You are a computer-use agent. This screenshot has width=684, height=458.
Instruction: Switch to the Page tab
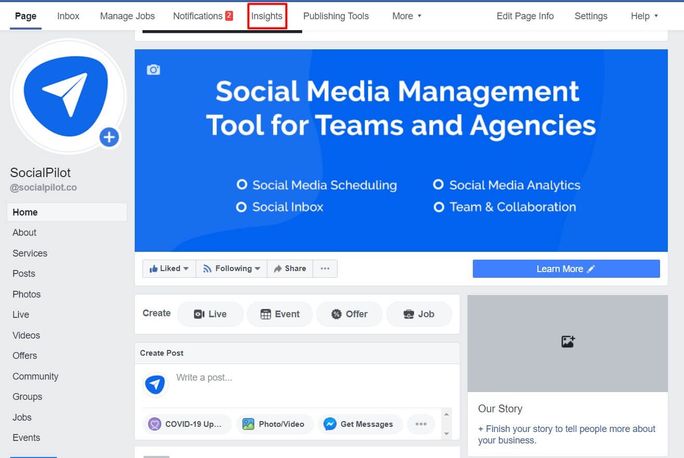tap(26, 16)
